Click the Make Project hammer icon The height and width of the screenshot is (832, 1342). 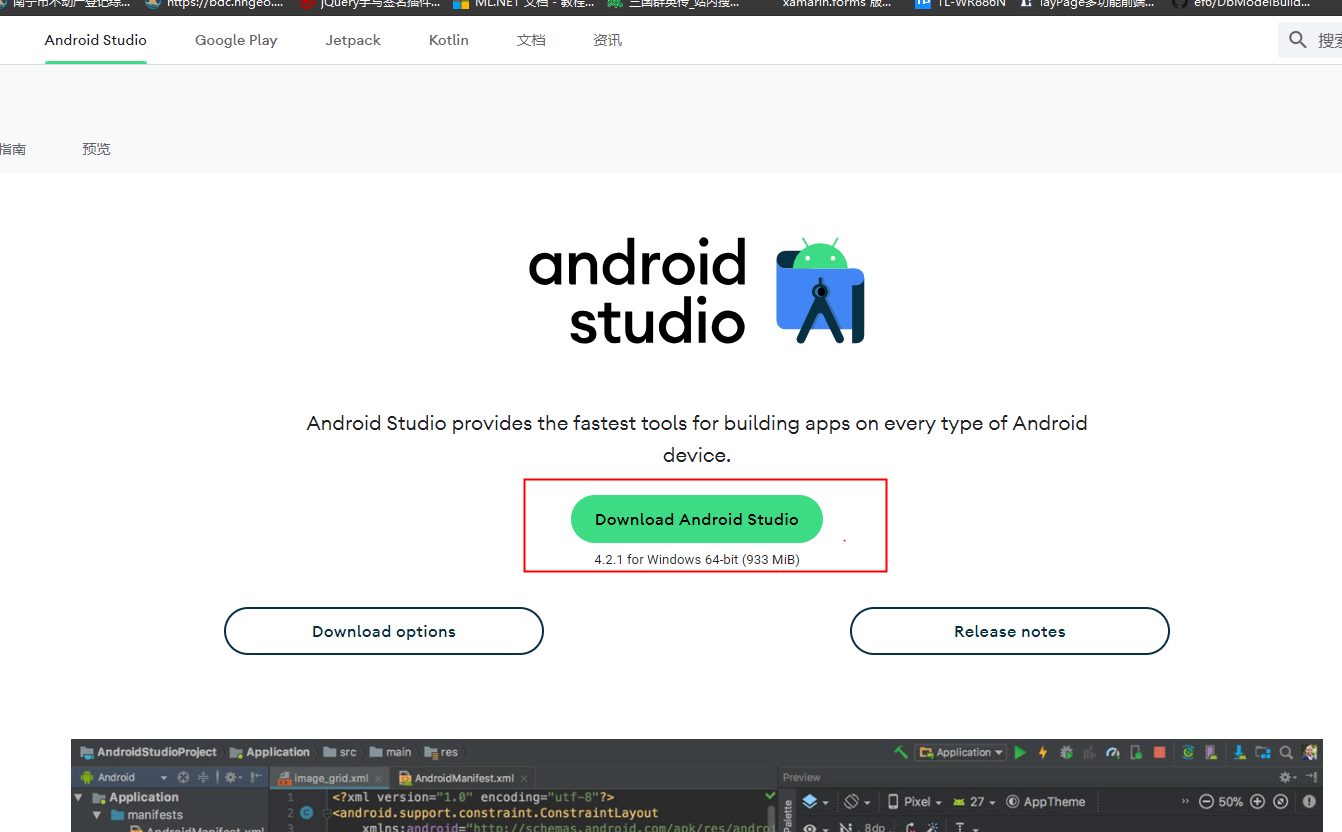[901, 752]
